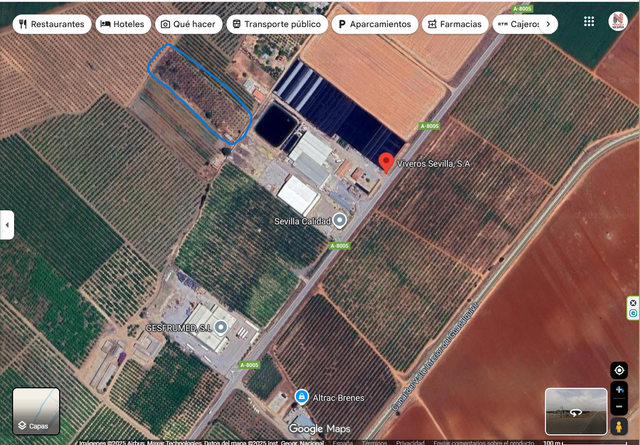Open the Google account profile avatar
This screenshot has width=640, height=445.
pyautogui.click(x=617, y=21)
